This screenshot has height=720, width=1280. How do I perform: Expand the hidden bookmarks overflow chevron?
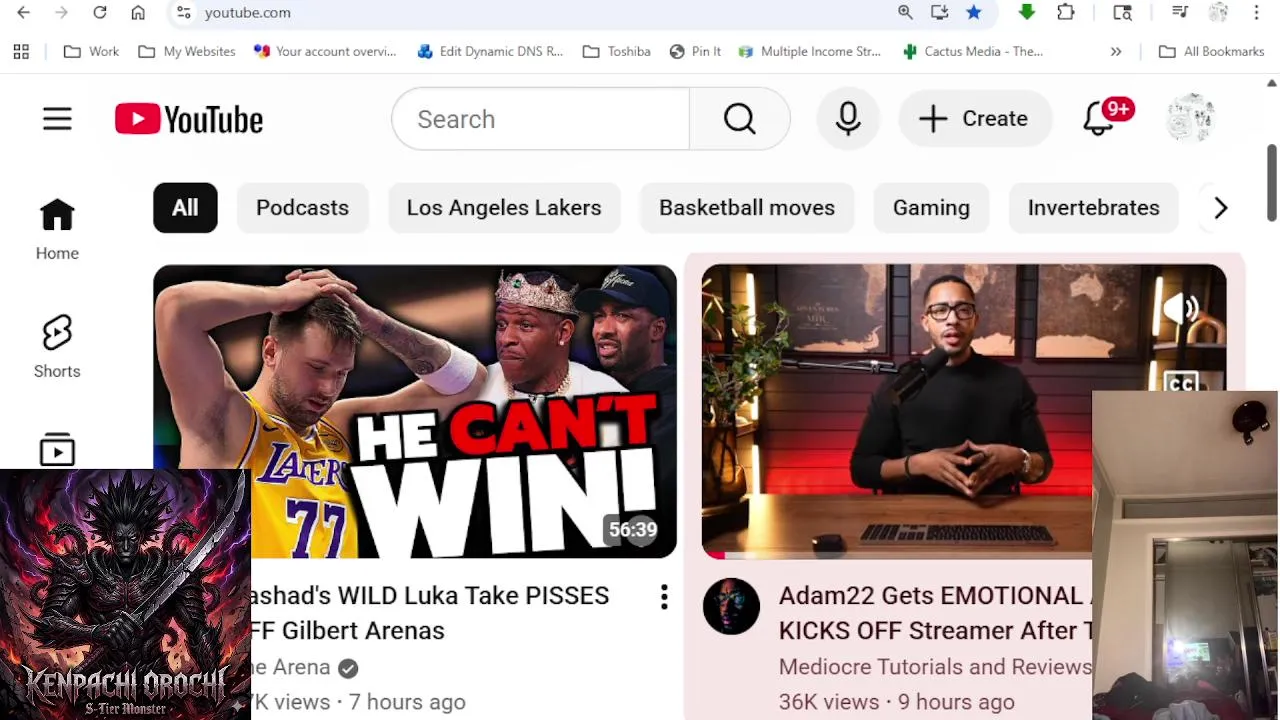point(1116,51)
